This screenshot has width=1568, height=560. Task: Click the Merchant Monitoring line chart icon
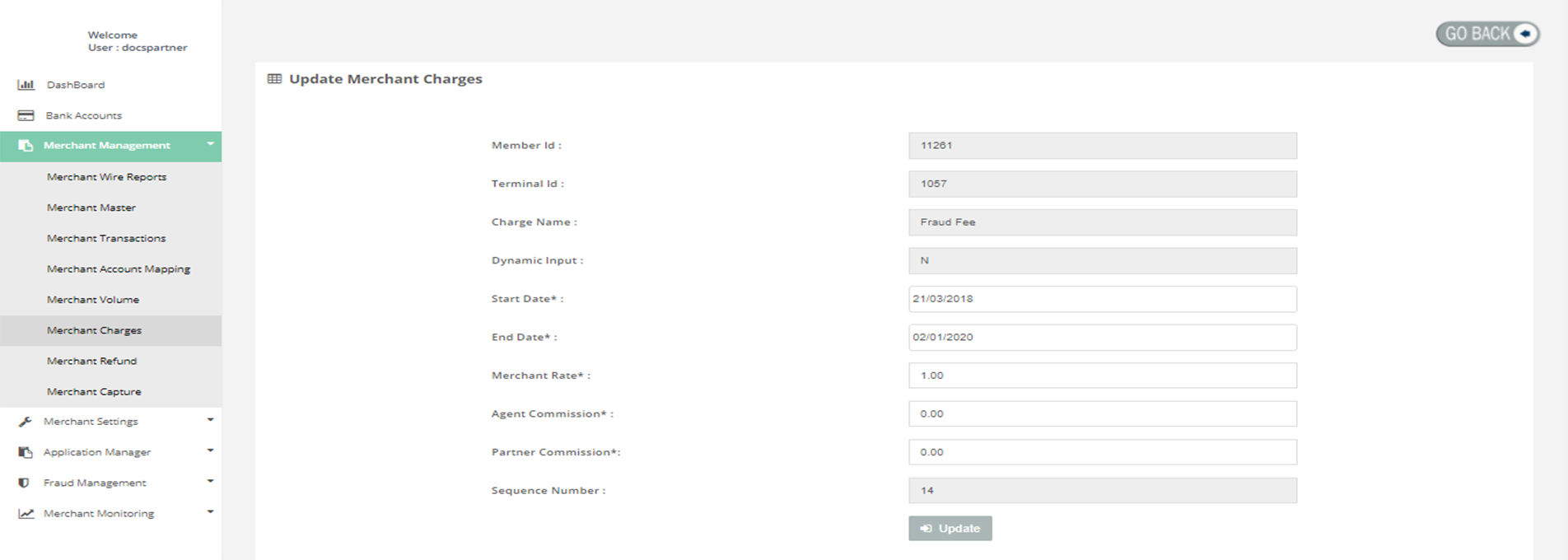point(26,514)
